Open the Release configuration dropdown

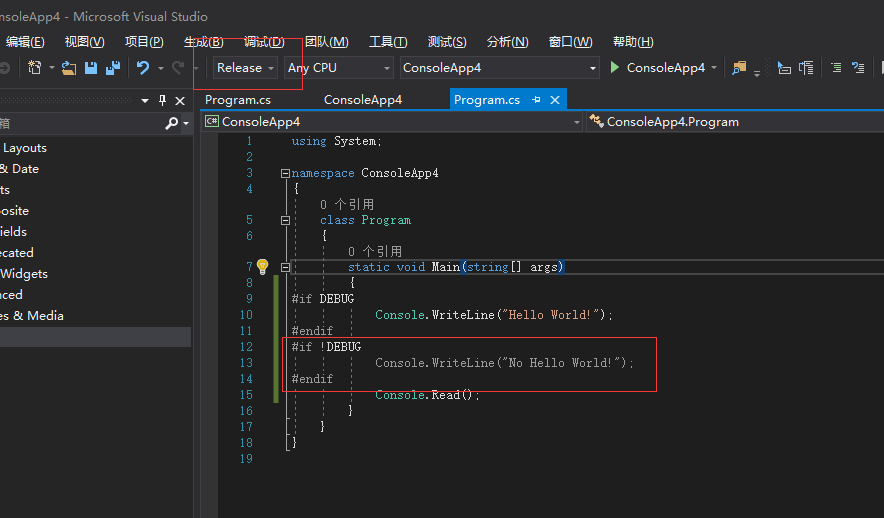(x=245, y=68)
